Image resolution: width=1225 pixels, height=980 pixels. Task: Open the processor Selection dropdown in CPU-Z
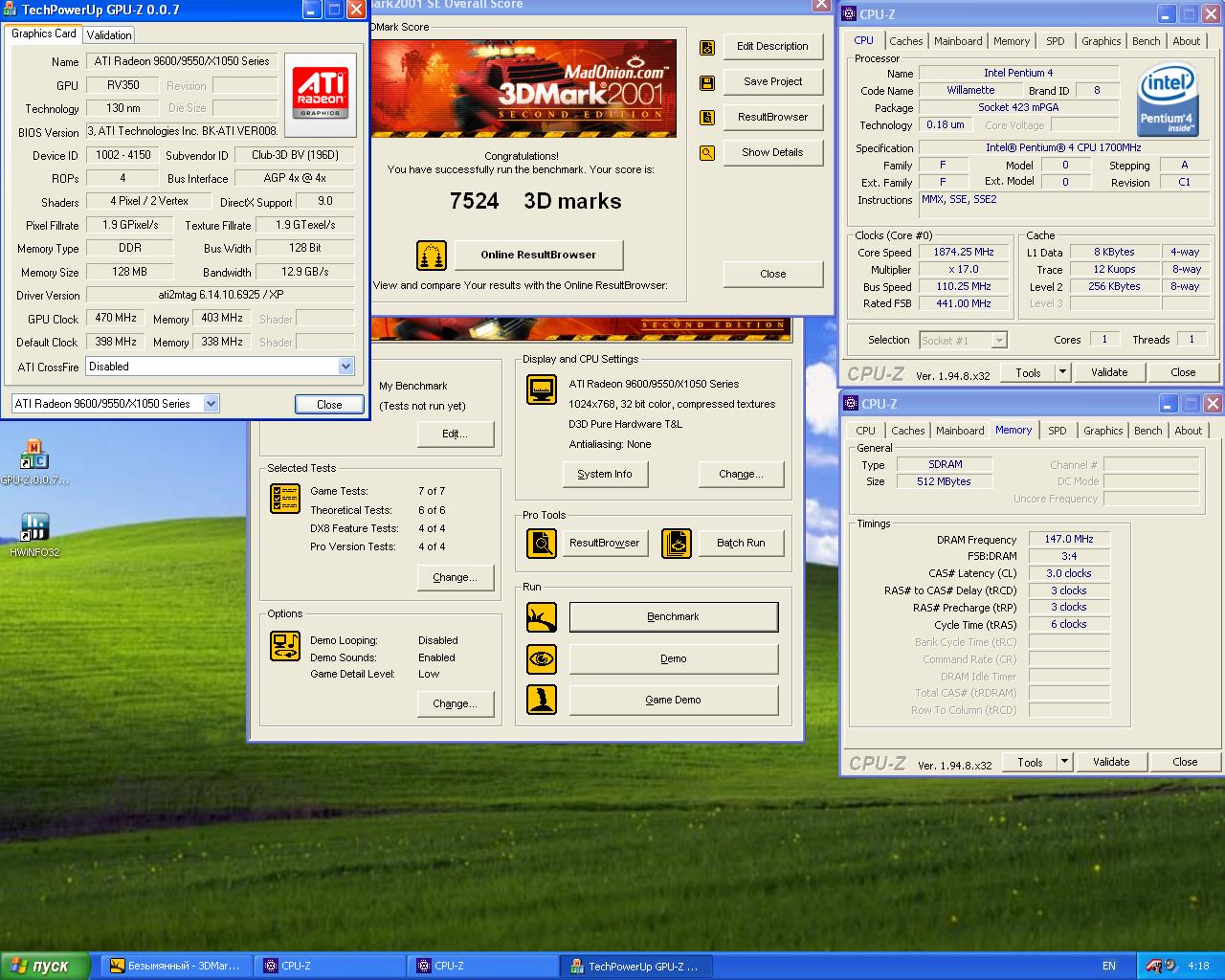point(999,340)
